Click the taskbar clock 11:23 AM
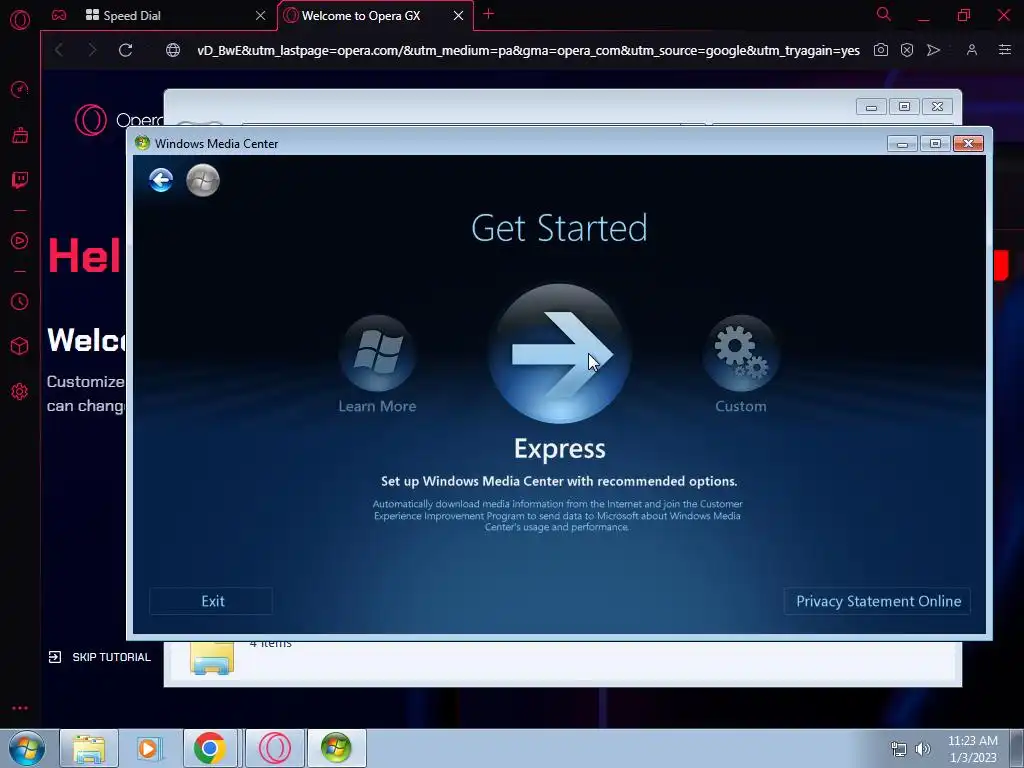The height and width of the screenshot is (768, 1024). pyautogui.click(x=972, y=741)
